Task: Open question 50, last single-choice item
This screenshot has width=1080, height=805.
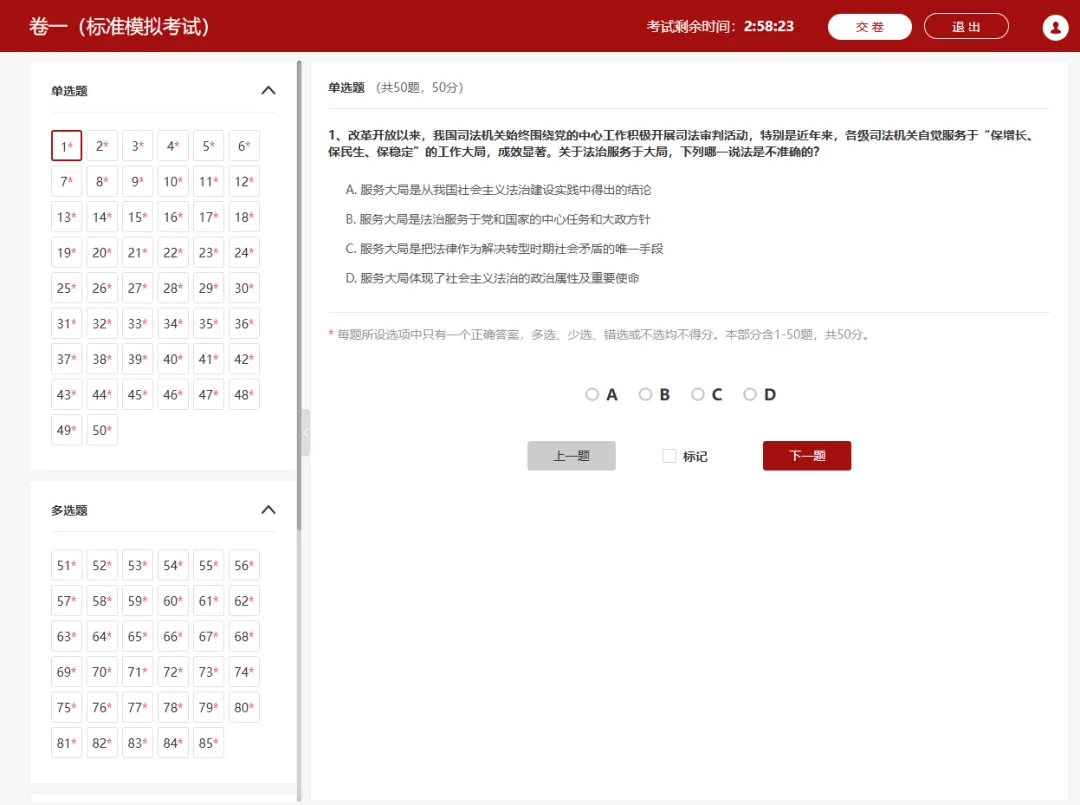Action: click(102, 430)
